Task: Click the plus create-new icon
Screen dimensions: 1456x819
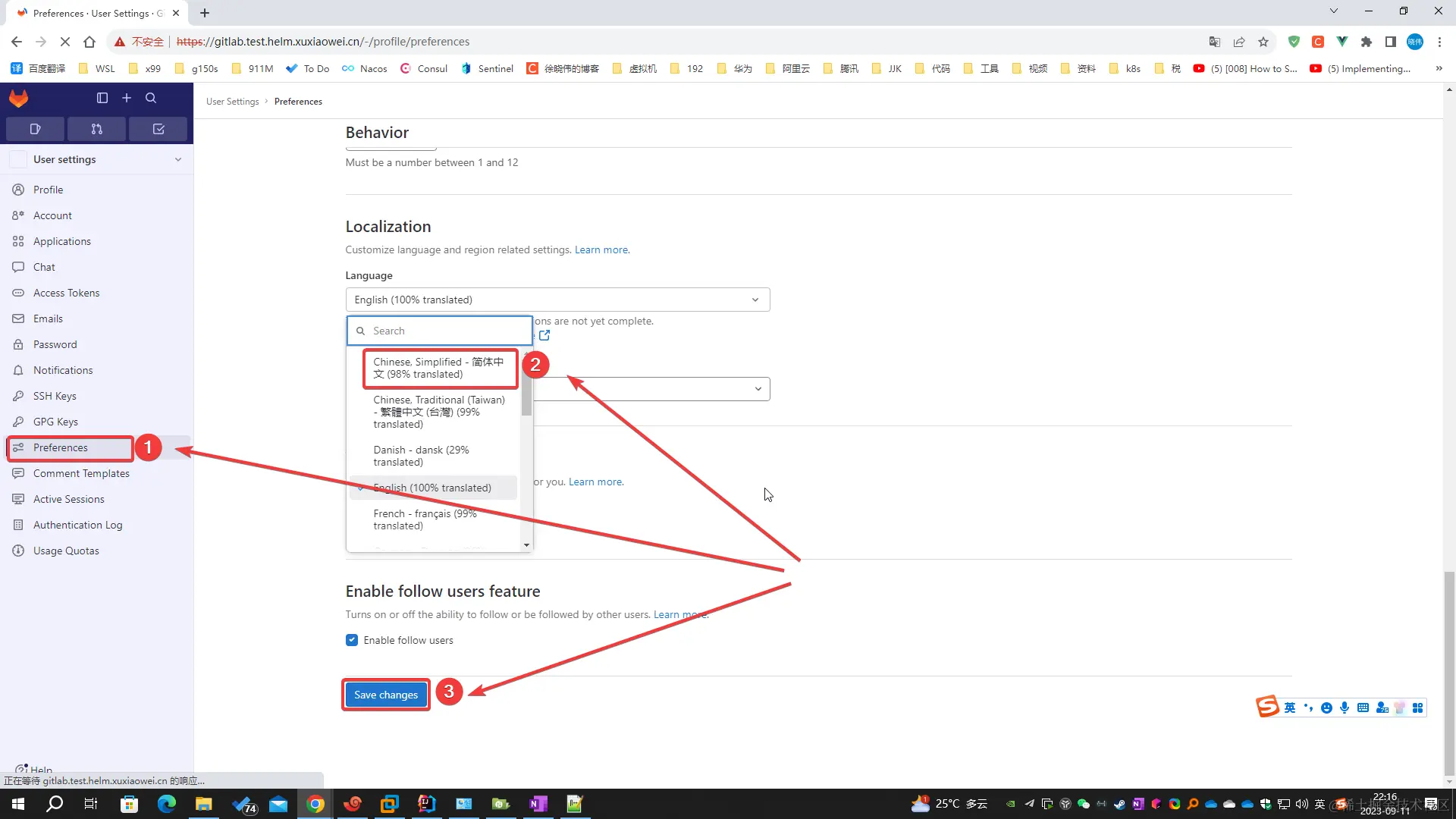Action: [x=127, y=98]
